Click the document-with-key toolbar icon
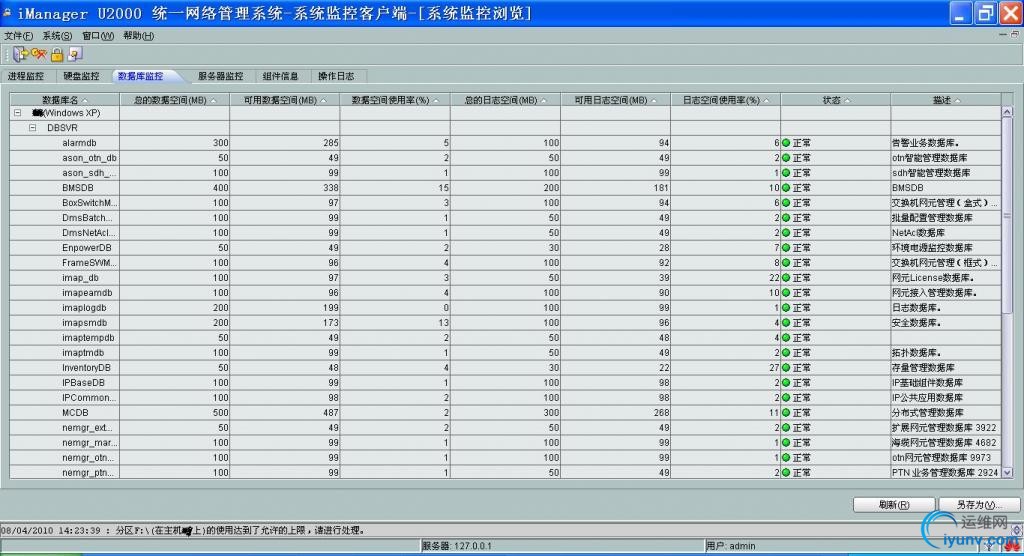Viewport: 1024px width, 556px height. click(x=74, y=54)
